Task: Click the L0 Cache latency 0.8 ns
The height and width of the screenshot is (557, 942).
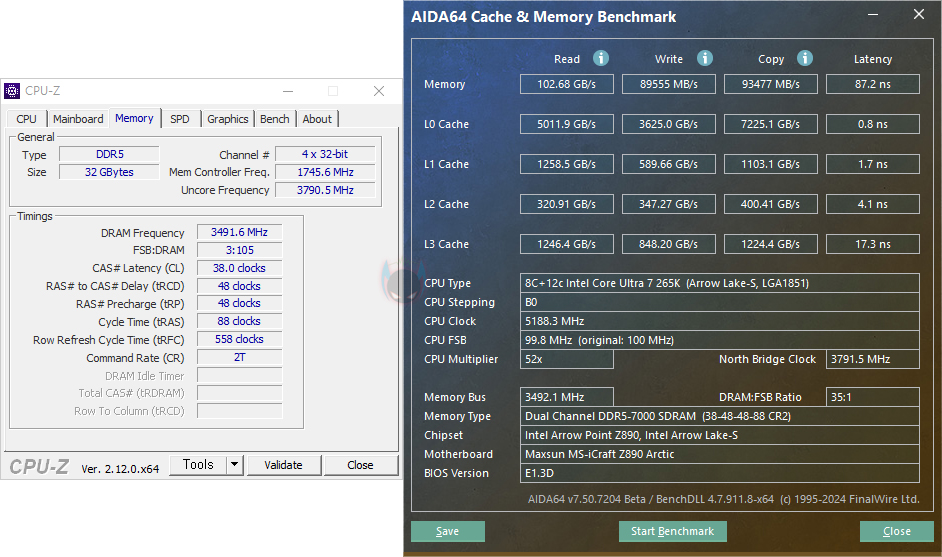Action: pyautogui.click(x=873, y=124)
